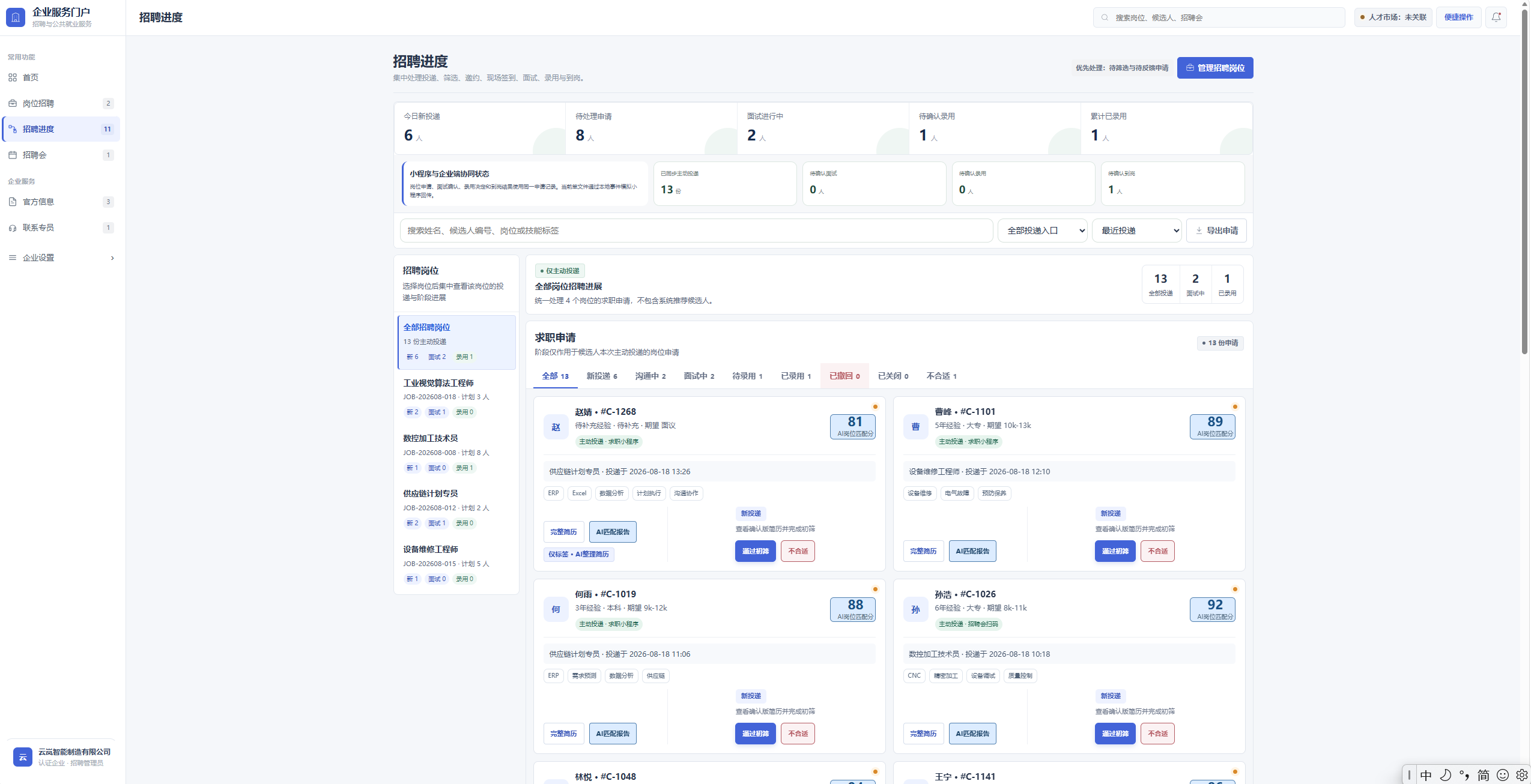The width and height of the screenshot is (1531, 784).
Task: Mark 曹峰 as 不合适
Action: tap(1157, 551)
